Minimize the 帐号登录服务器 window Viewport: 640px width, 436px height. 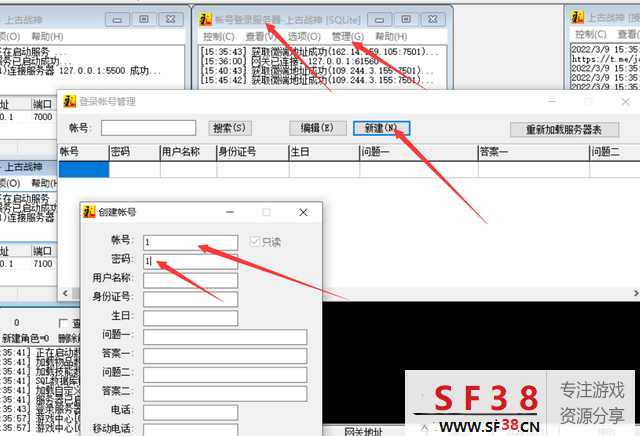click(x=379, y=19)
